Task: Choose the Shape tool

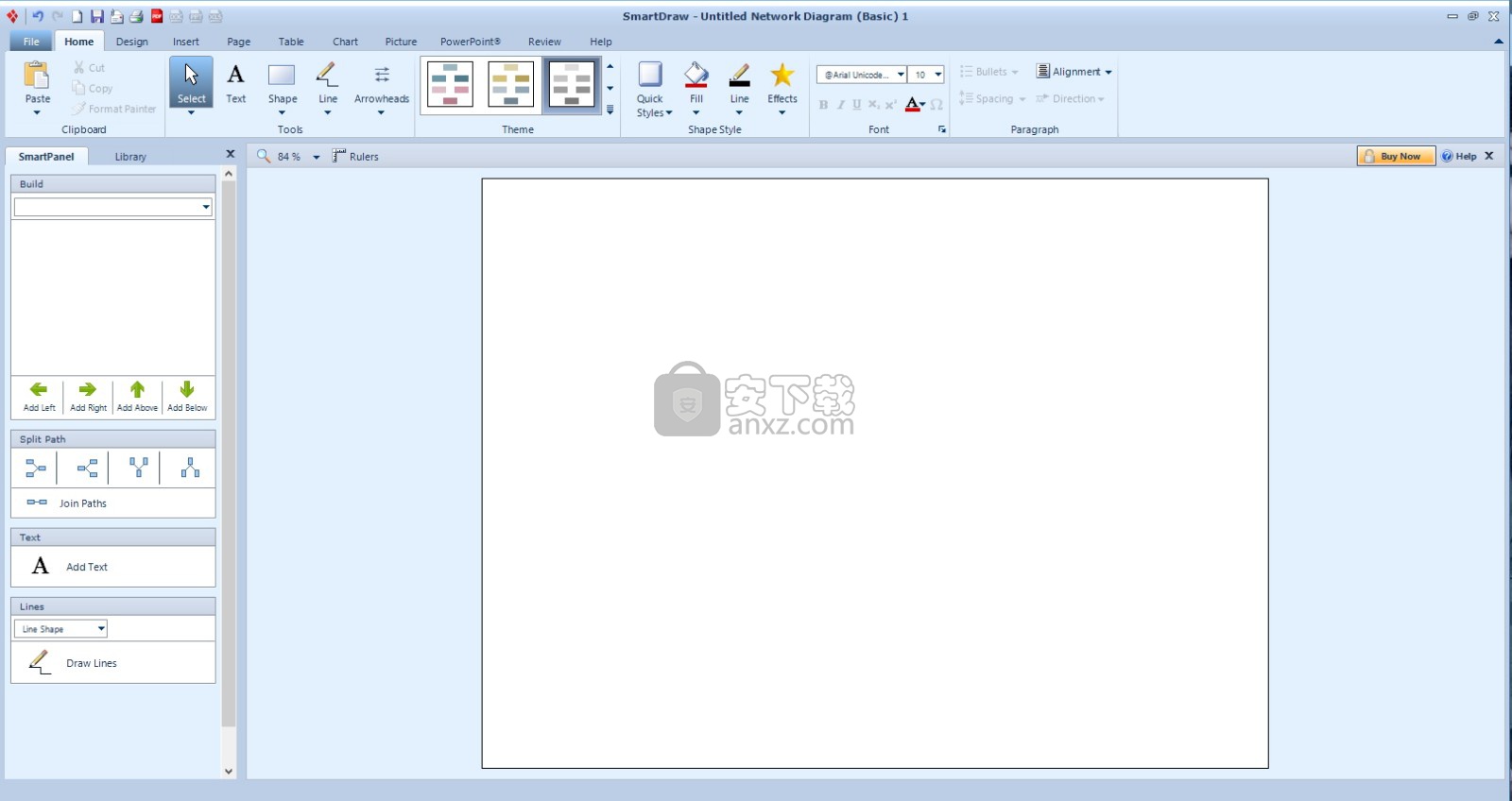Action: pos(282,83)
